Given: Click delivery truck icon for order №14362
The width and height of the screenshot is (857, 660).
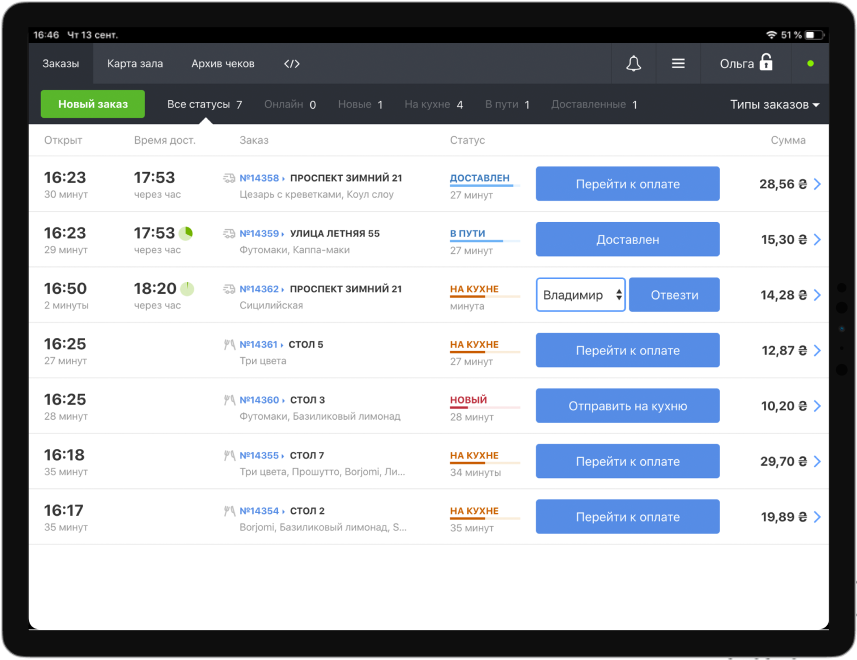Looking at the screenshot, I should pyautogui.click(x=229, y=289).
